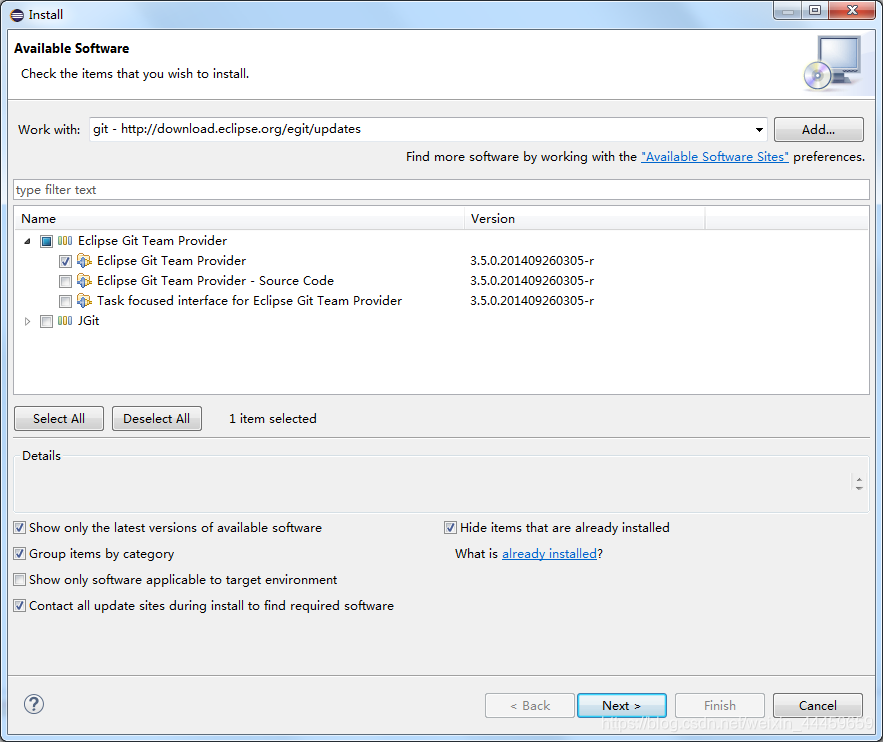Click version of Task focused interface row
Image resolution: width=883 pixels, height=742 pixels.
click(532, 301)
